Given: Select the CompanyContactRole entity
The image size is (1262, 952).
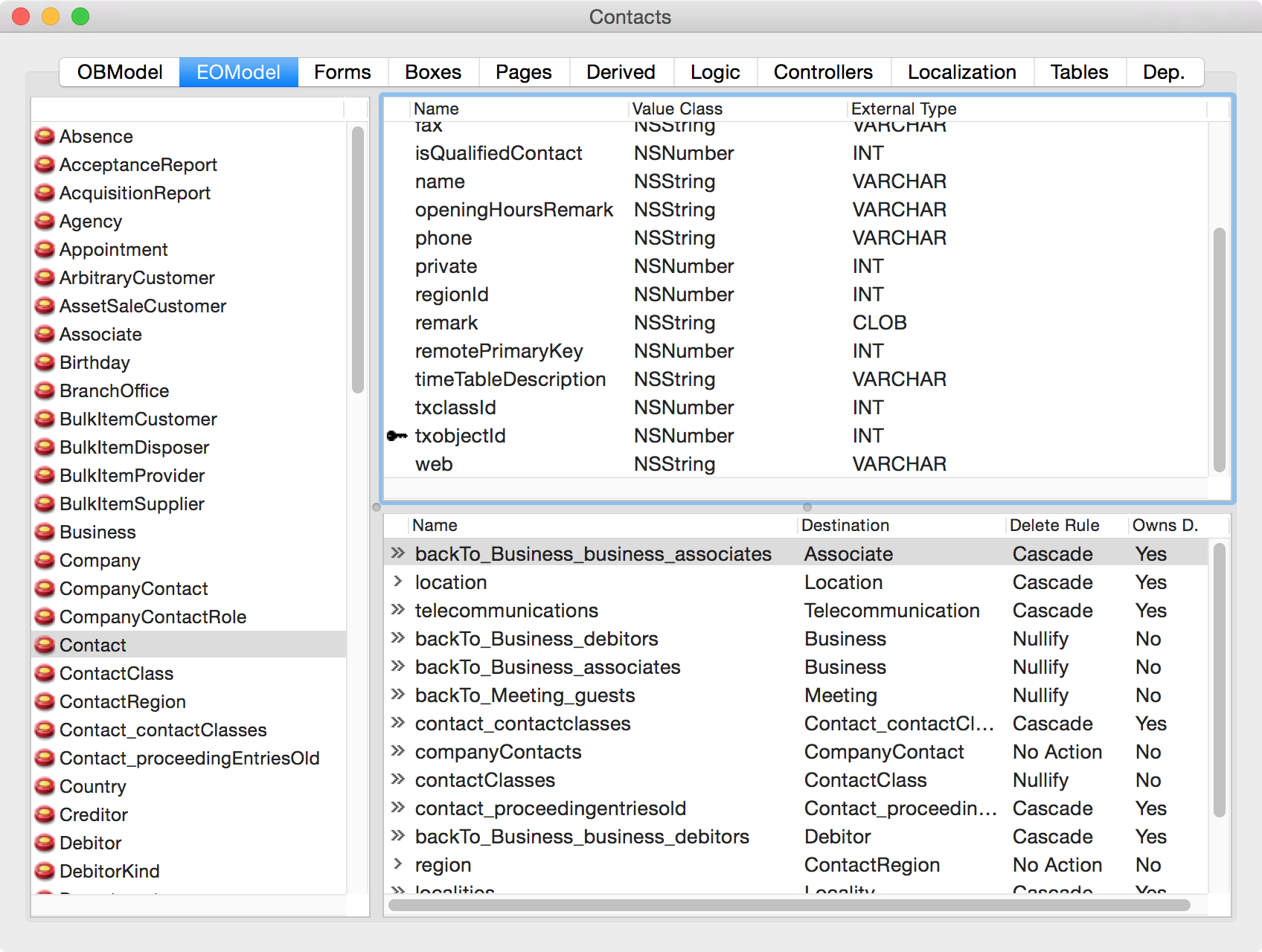Looking at the screenshot, I should click(153, 617).
